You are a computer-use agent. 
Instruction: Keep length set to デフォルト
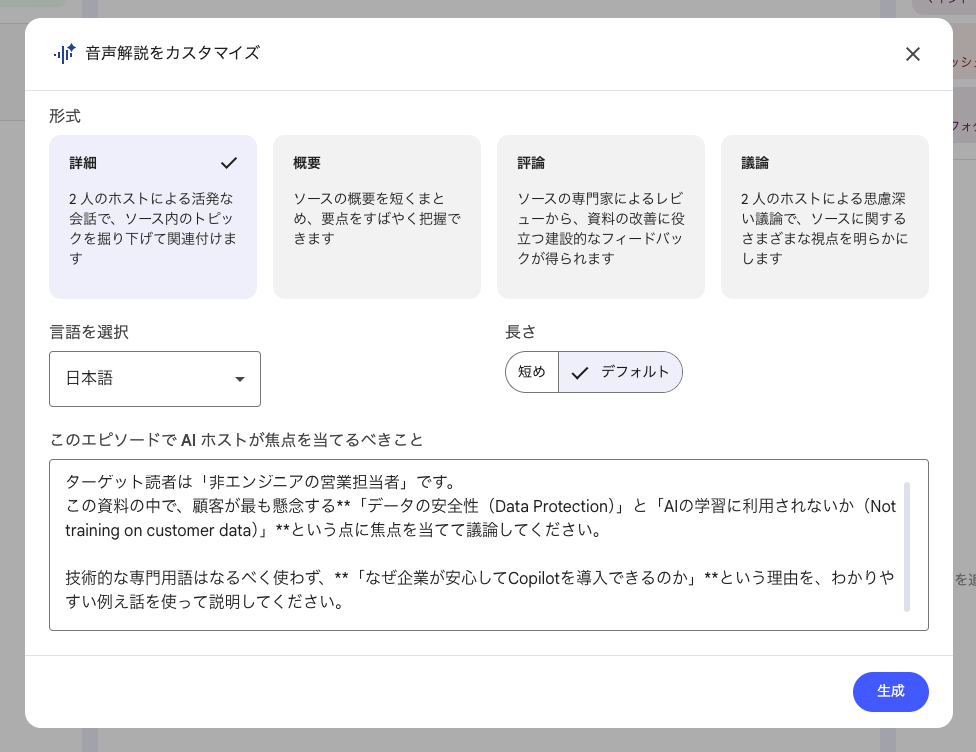pyautogui.click(x=622, y=371)
